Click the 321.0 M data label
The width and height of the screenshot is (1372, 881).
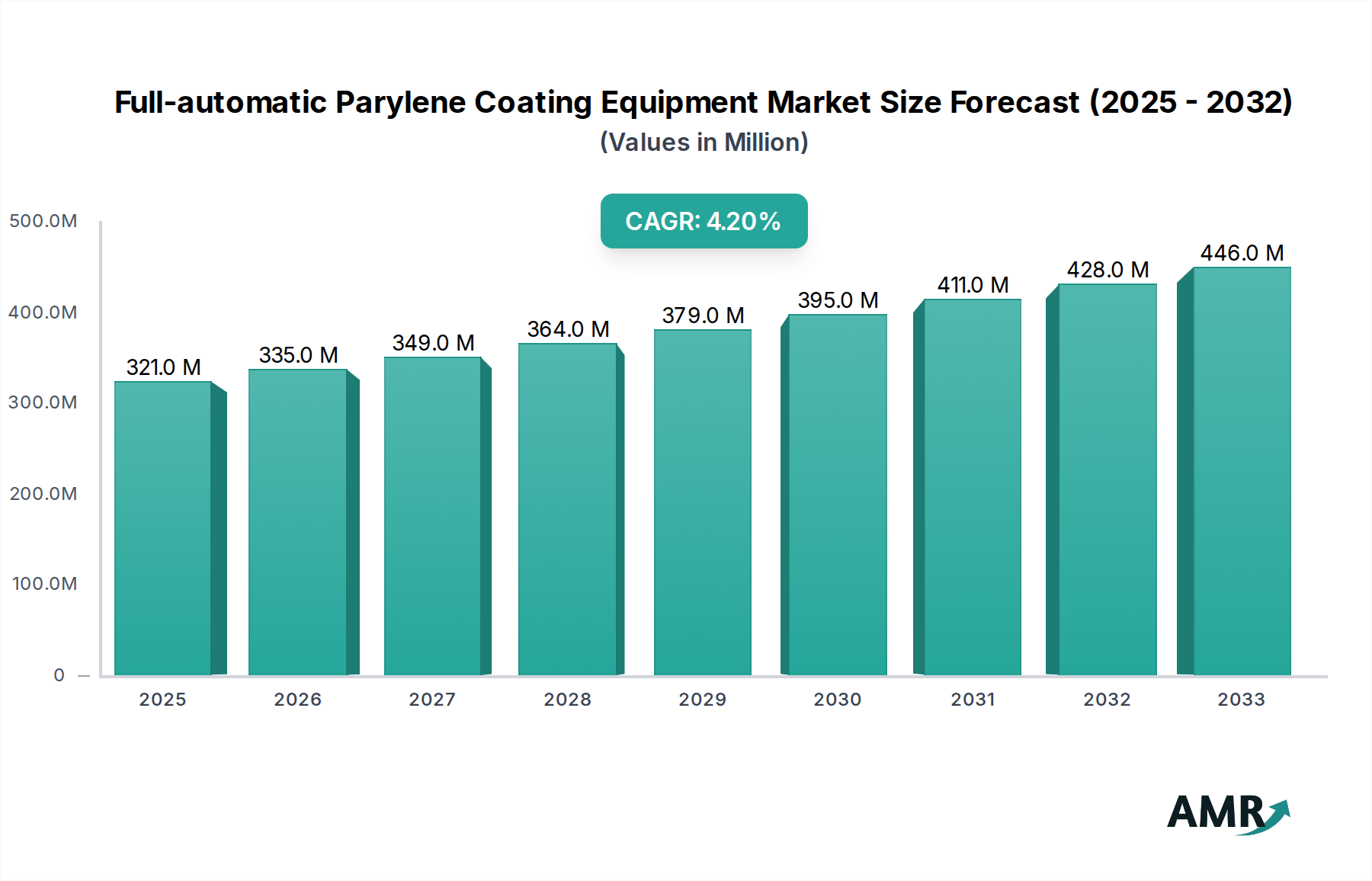163,367
